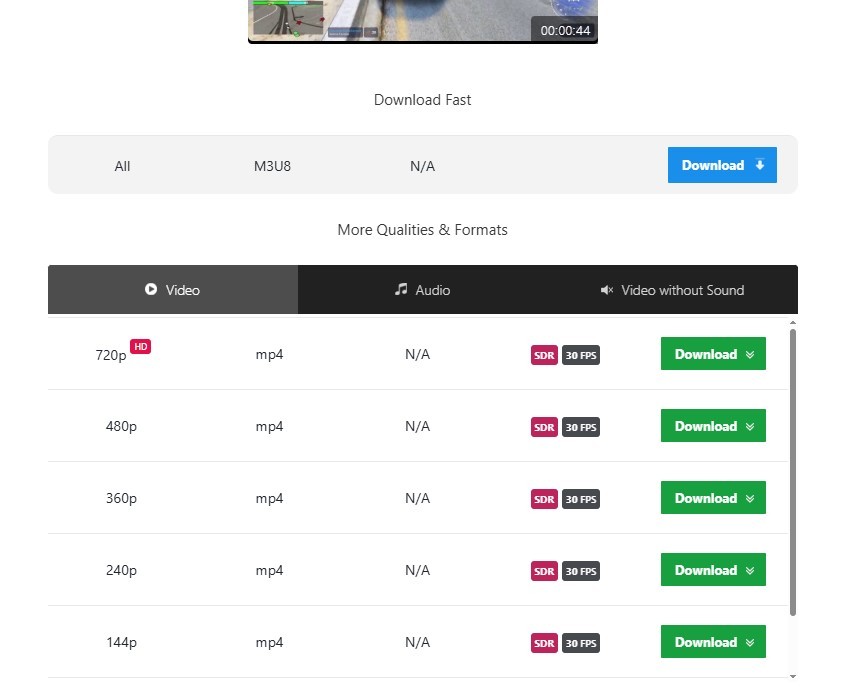Click the formats list scrollbar

pos(793,470)
